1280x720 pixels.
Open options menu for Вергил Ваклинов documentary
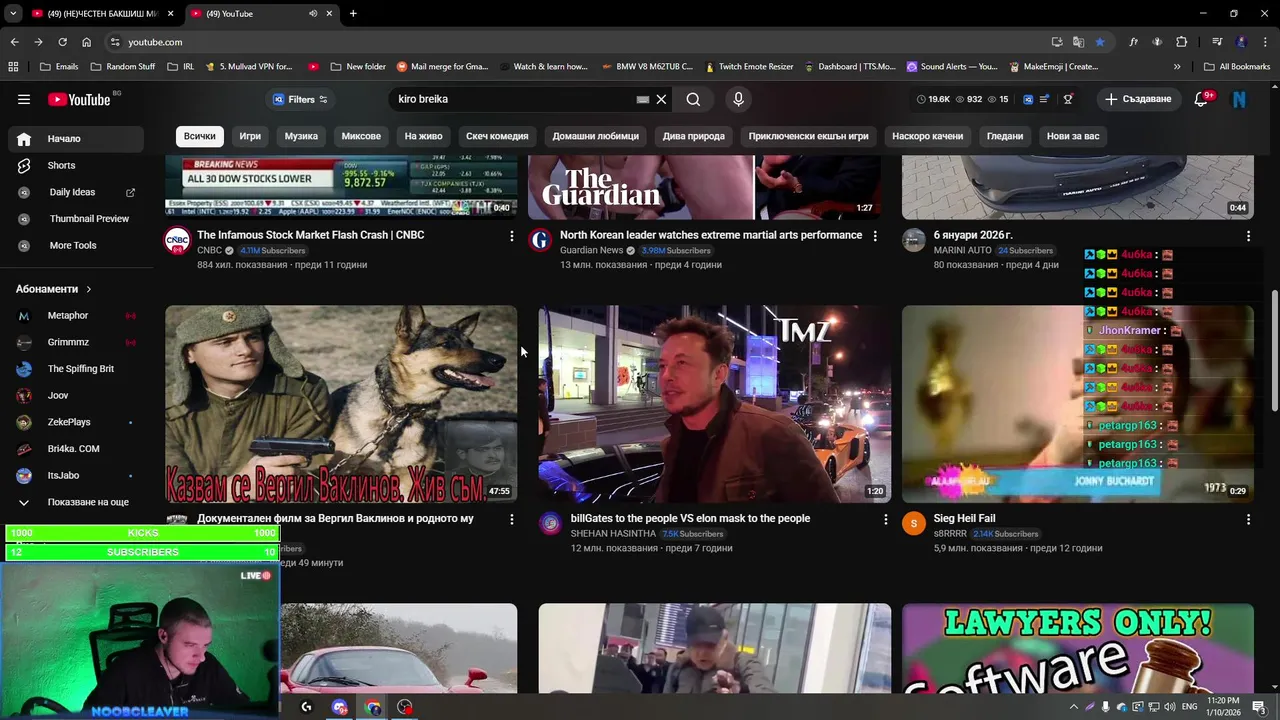pyautogui.click(x=511, y=519)
